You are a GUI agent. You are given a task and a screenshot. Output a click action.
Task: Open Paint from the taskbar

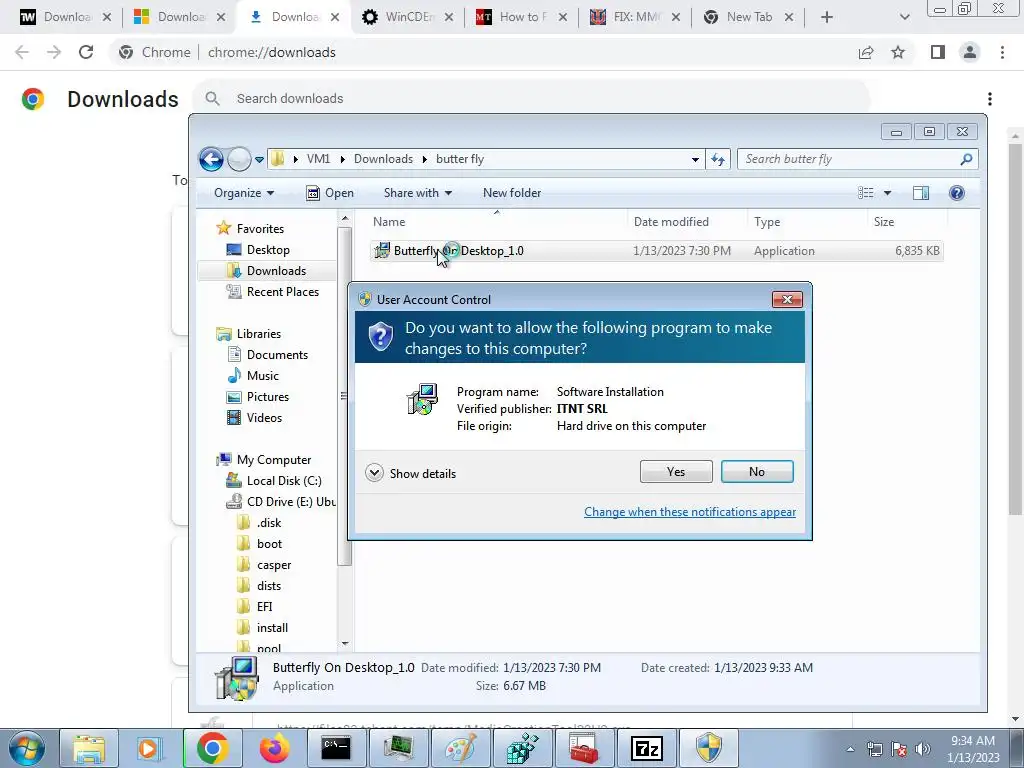coord(460,748)
